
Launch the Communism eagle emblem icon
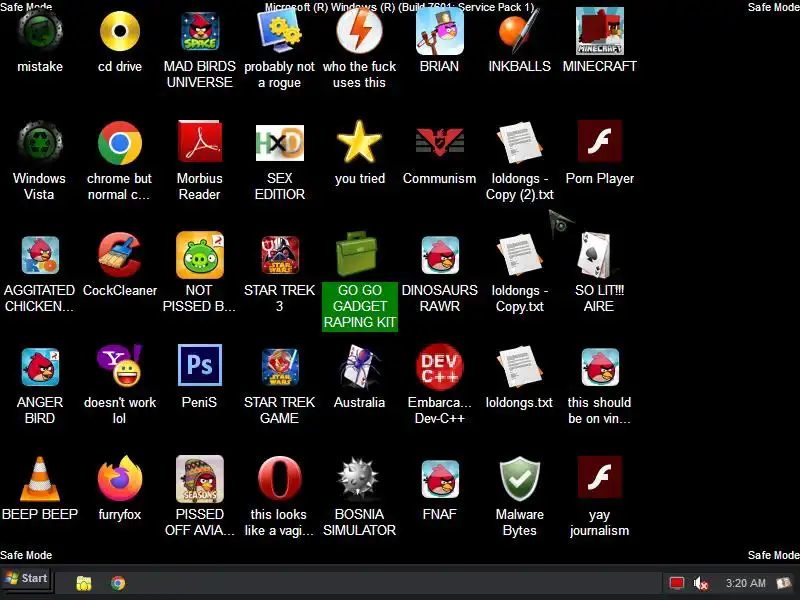pos(439,141)
